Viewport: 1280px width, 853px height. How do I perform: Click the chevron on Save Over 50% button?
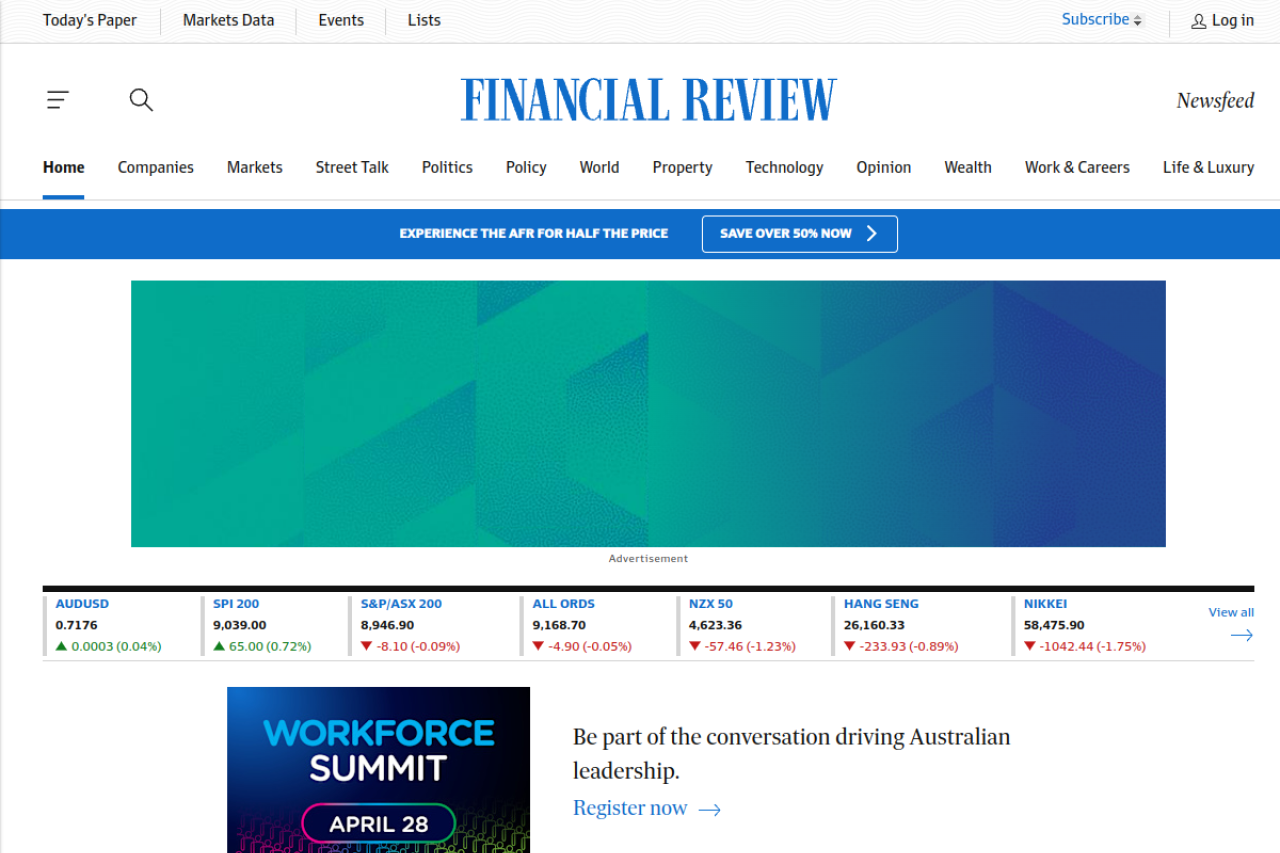coord(871,234)
